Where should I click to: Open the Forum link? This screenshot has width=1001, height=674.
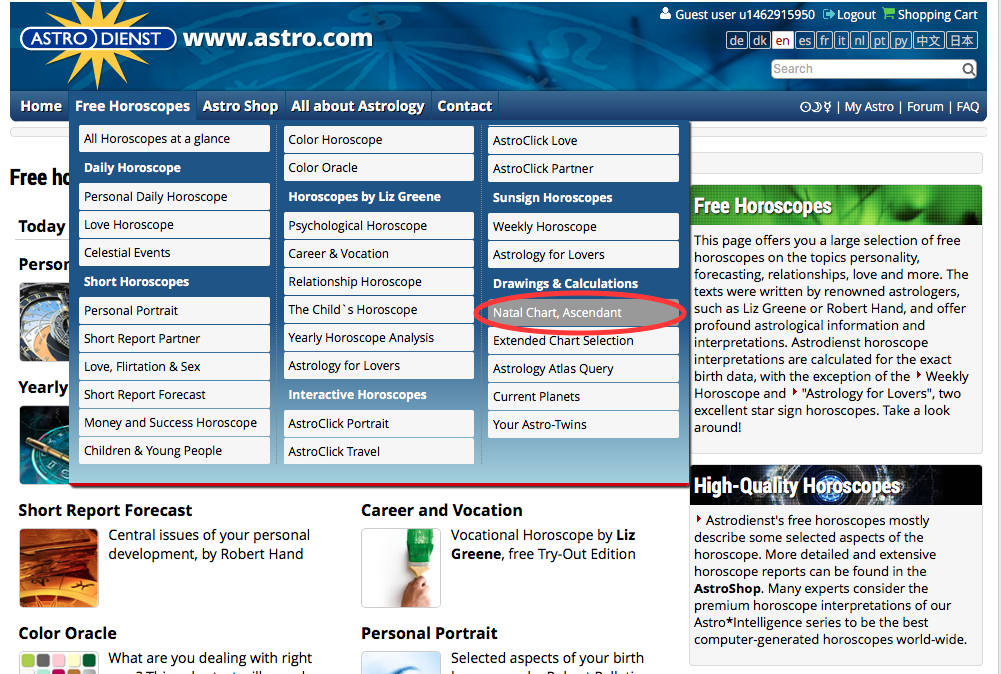pyautogui.click(x=925, y=107)
